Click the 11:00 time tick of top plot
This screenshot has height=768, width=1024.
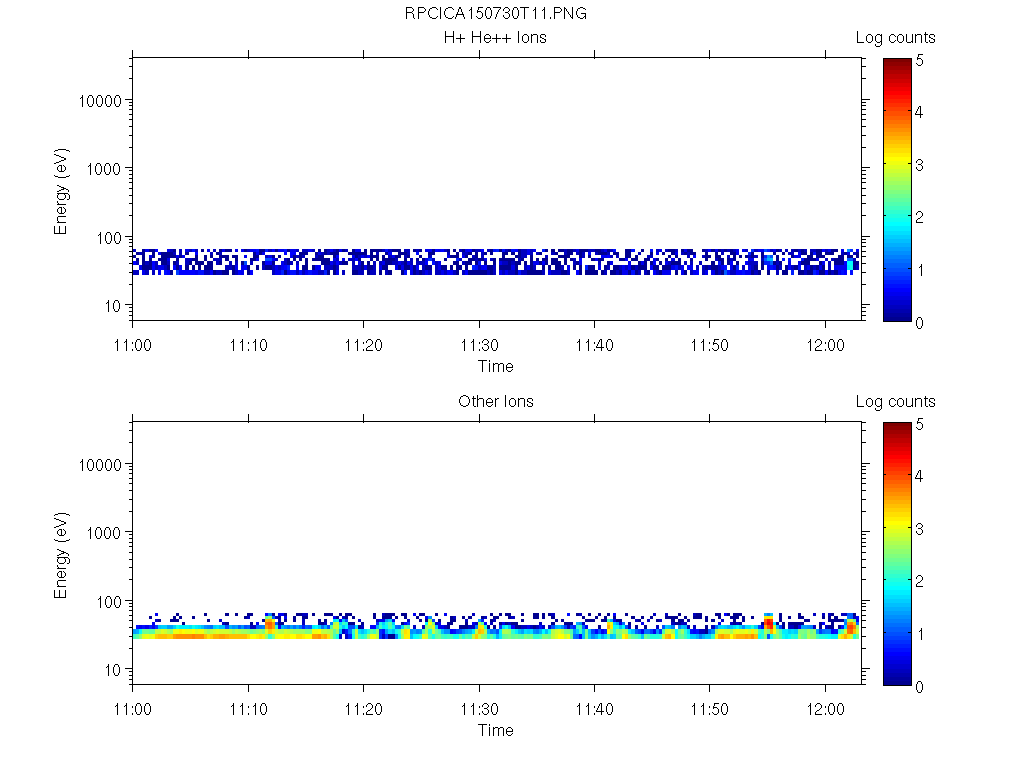coord(133,345)
